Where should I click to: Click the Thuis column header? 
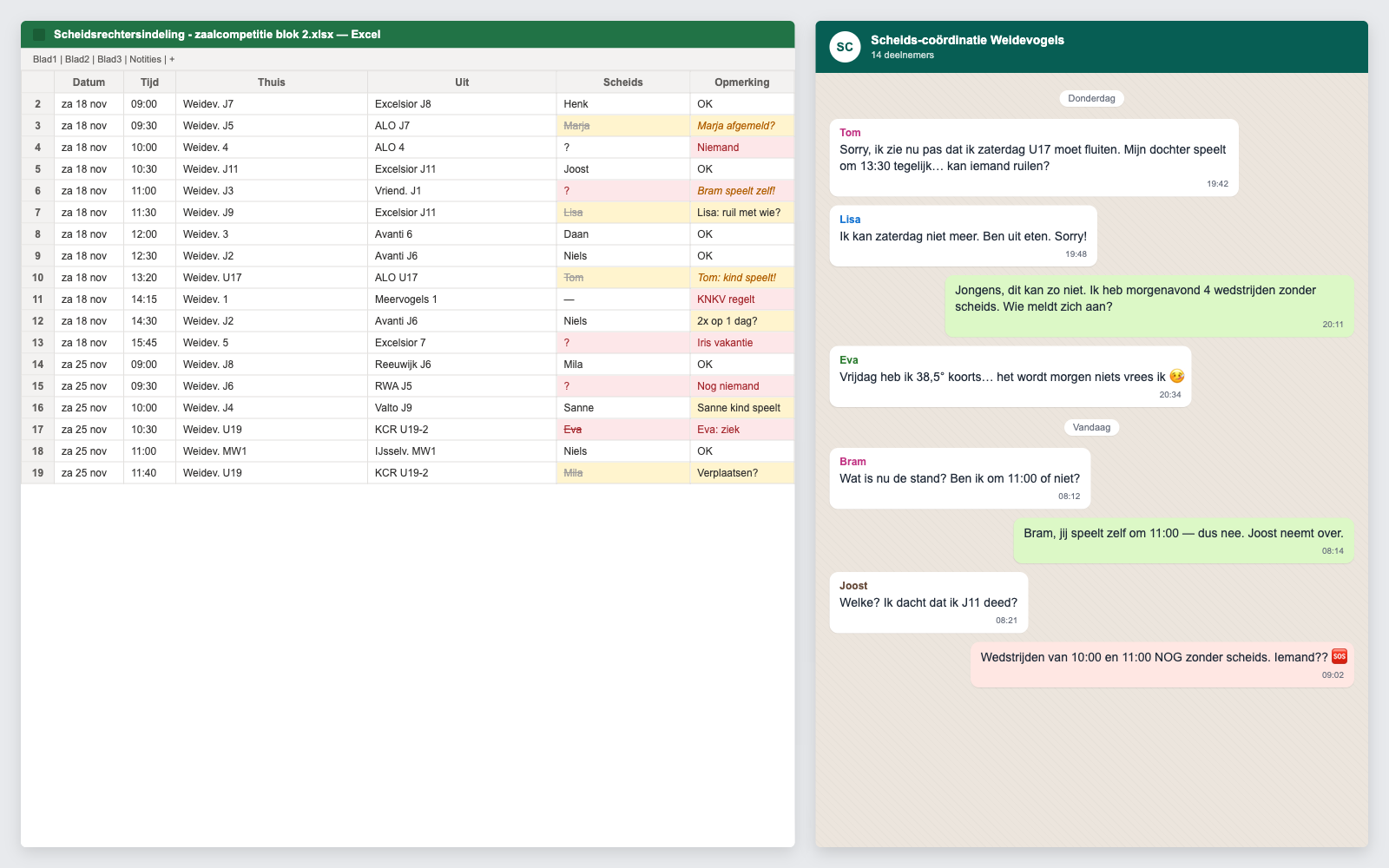272,82
